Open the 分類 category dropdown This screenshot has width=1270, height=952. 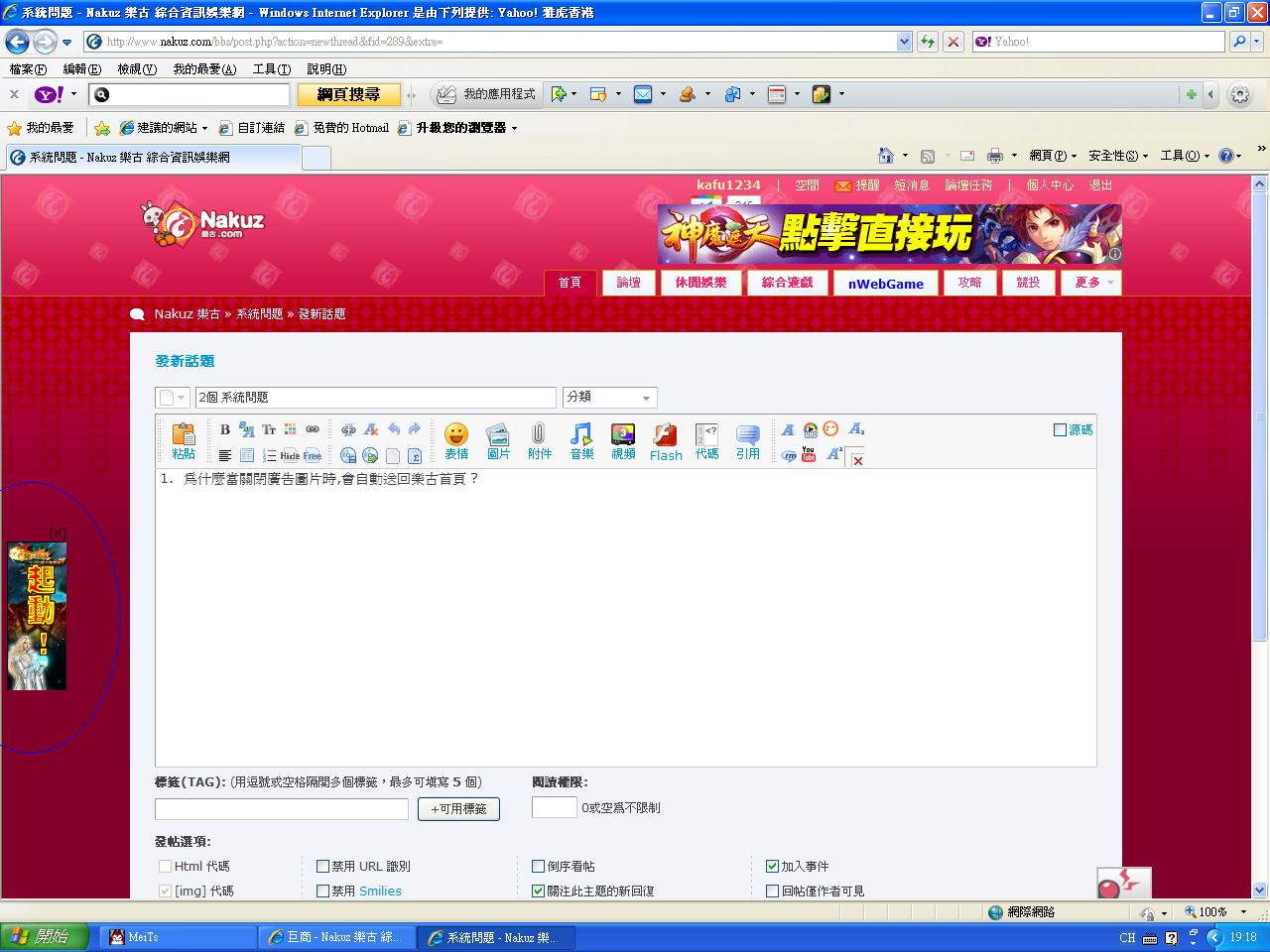click(x=609, y=397)
